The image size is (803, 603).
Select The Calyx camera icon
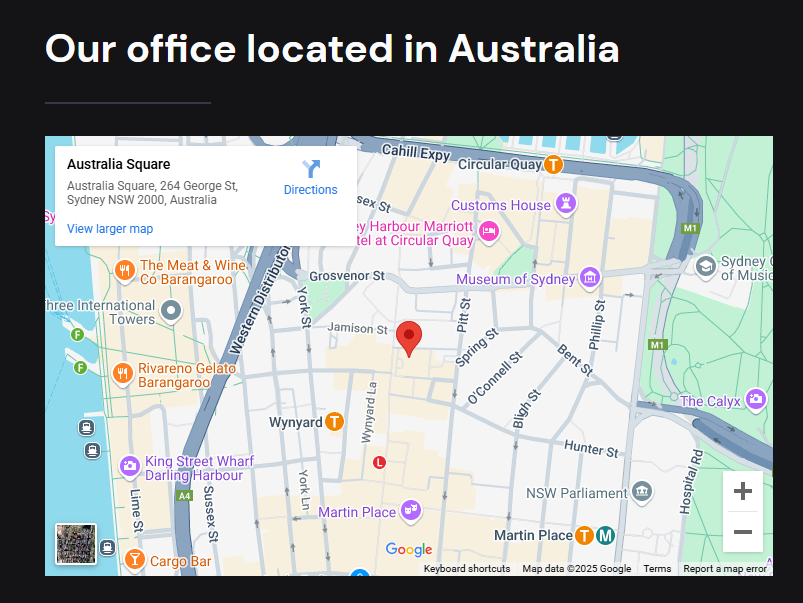(x=756, y=400)
